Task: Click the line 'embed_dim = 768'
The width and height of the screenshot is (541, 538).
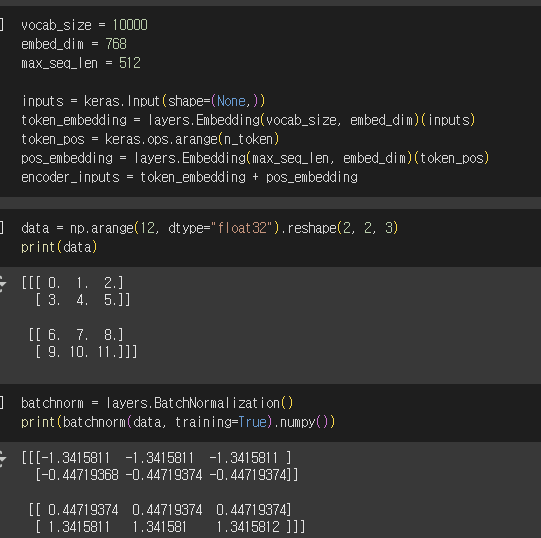Action: [x=74, y=44]
